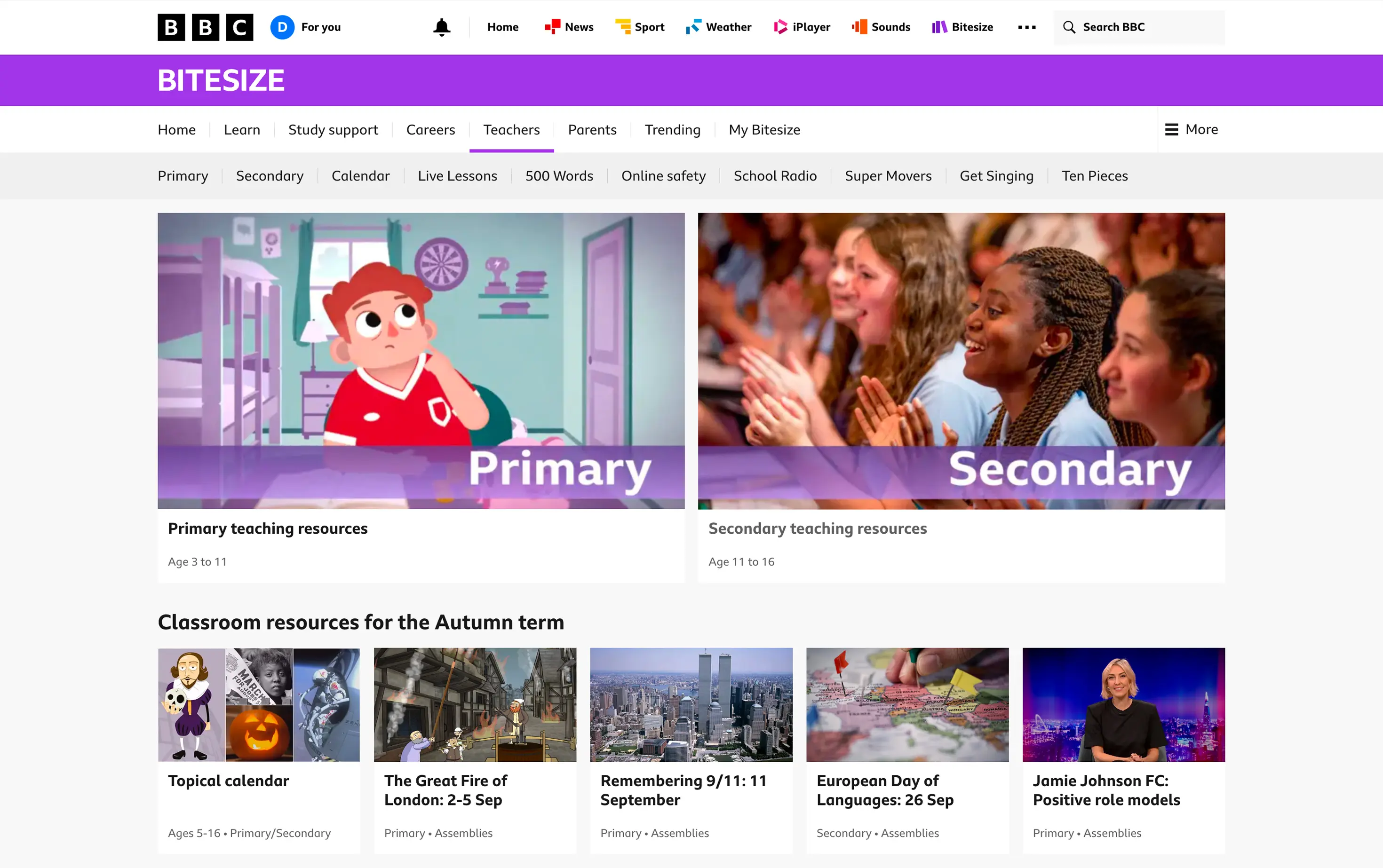Click the Twin Towers skyline thumbnail
This screenshot has height=868, width=1383.
pos(691,705)
